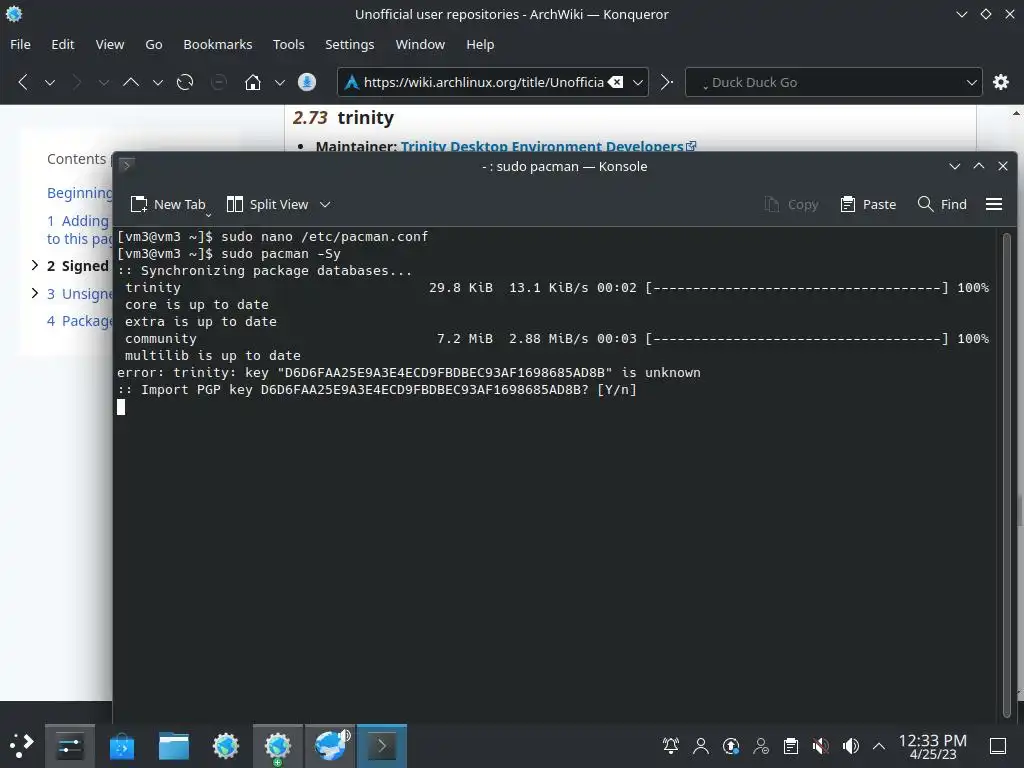The height and width of the screenshot is (768, 1024).
Task: Open Konqueror settings gear icon
Action: point(1000,82)
